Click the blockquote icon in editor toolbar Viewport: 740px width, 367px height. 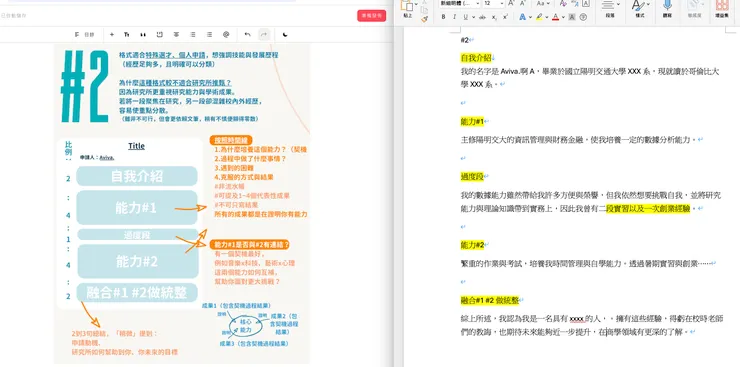coord(143,34)
